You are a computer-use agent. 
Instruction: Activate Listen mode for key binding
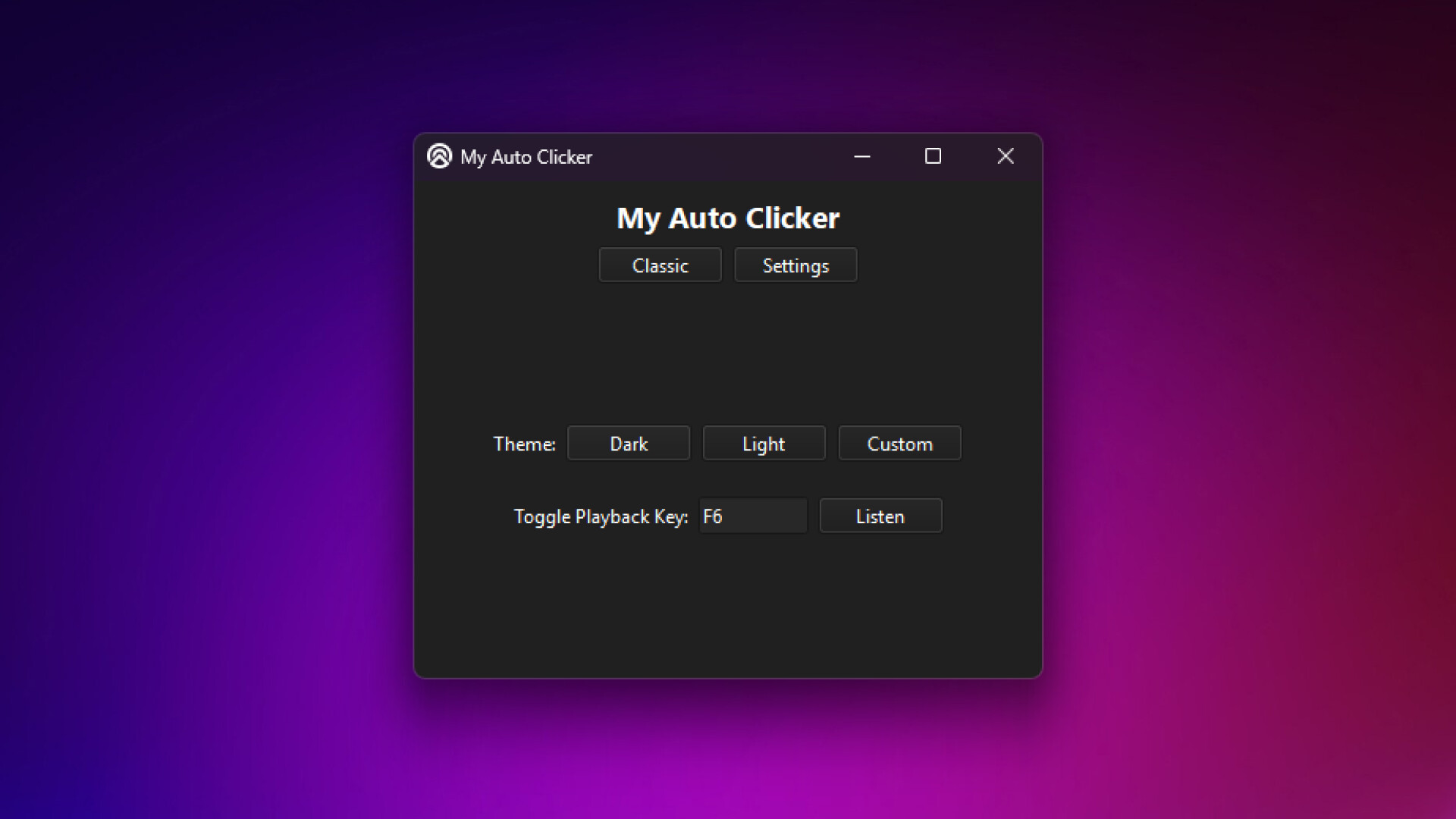880,516
